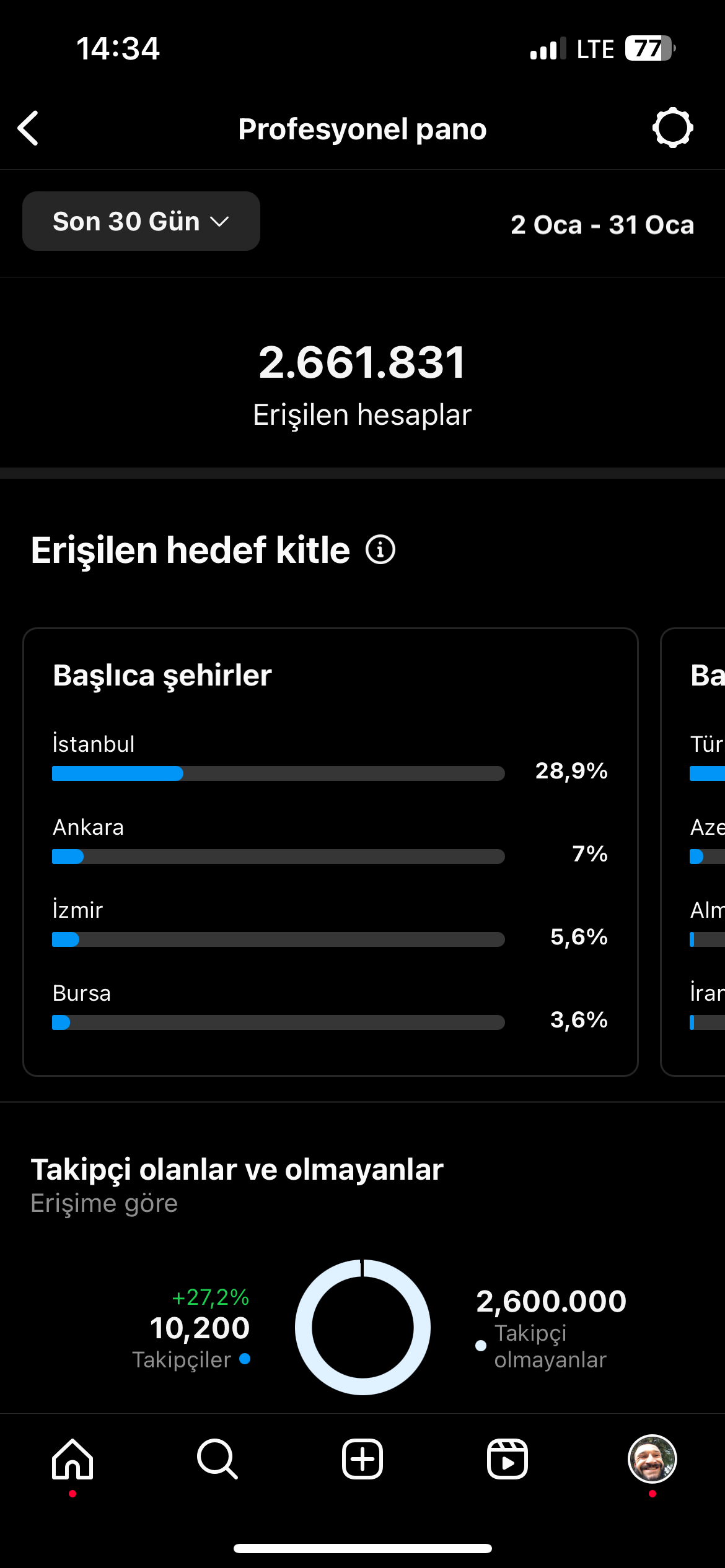Viewport: 725px width, 1568px height.
Task: Open profile via the avatar picture
Action: pyautogui.click(x=652, y=1459)
